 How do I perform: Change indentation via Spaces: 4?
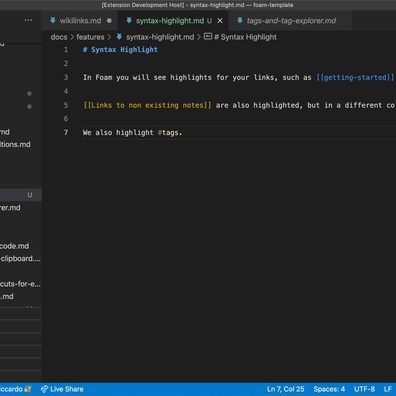(329, 389)
